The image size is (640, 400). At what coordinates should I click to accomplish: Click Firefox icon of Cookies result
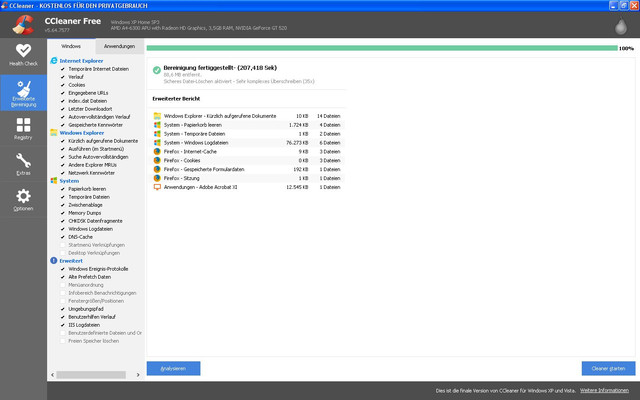157,160
